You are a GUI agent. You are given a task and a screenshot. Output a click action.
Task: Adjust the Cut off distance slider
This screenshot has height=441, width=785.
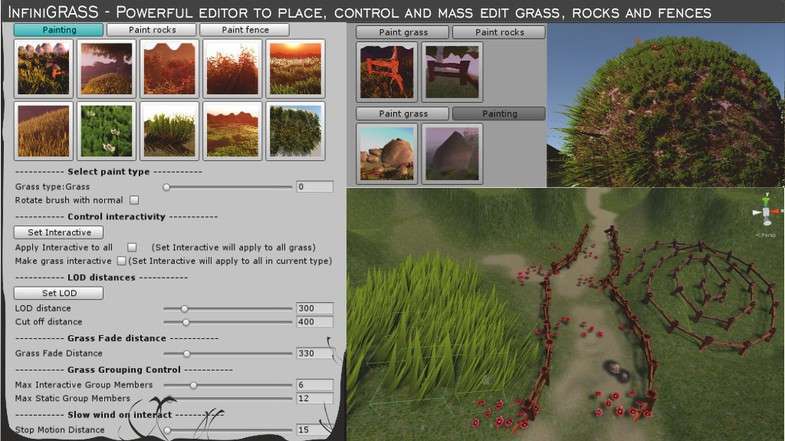[x=228, y=322]
